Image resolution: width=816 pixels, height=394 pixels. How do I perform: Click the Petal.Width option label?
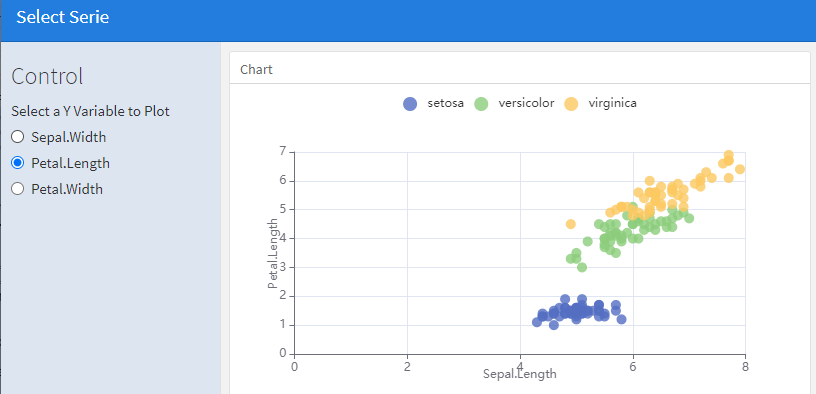[67, 189]
